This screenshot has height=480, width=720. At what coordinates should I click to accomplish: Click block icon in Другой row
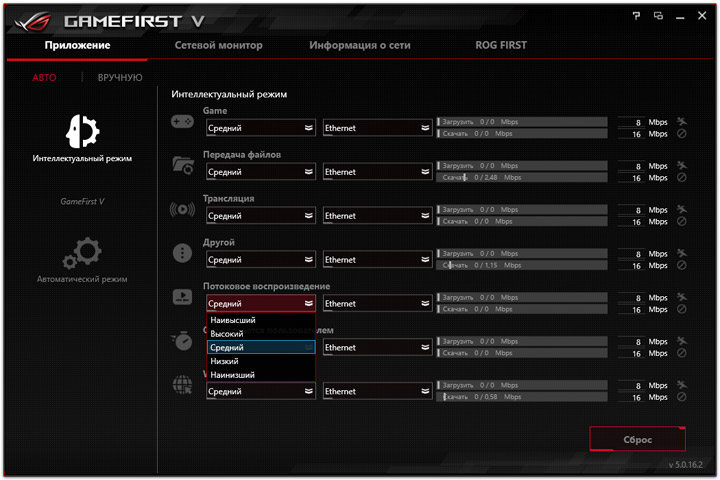coord(682,265)
